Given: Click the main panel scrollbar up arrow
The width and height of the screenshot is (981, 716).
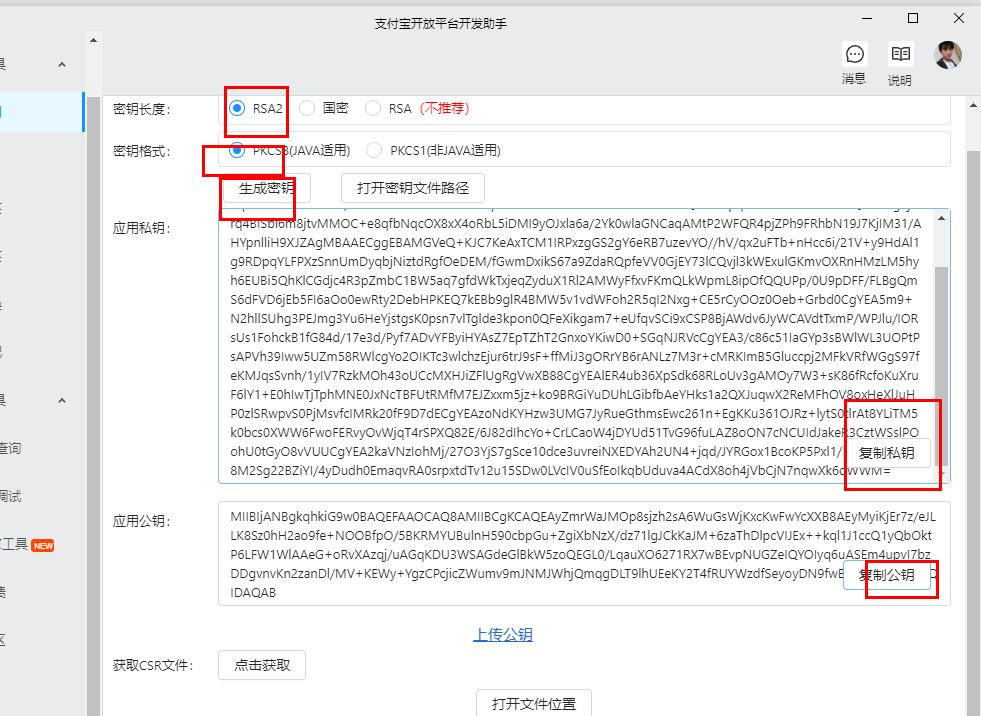Looking at the screenshot, I should point(973,105).
